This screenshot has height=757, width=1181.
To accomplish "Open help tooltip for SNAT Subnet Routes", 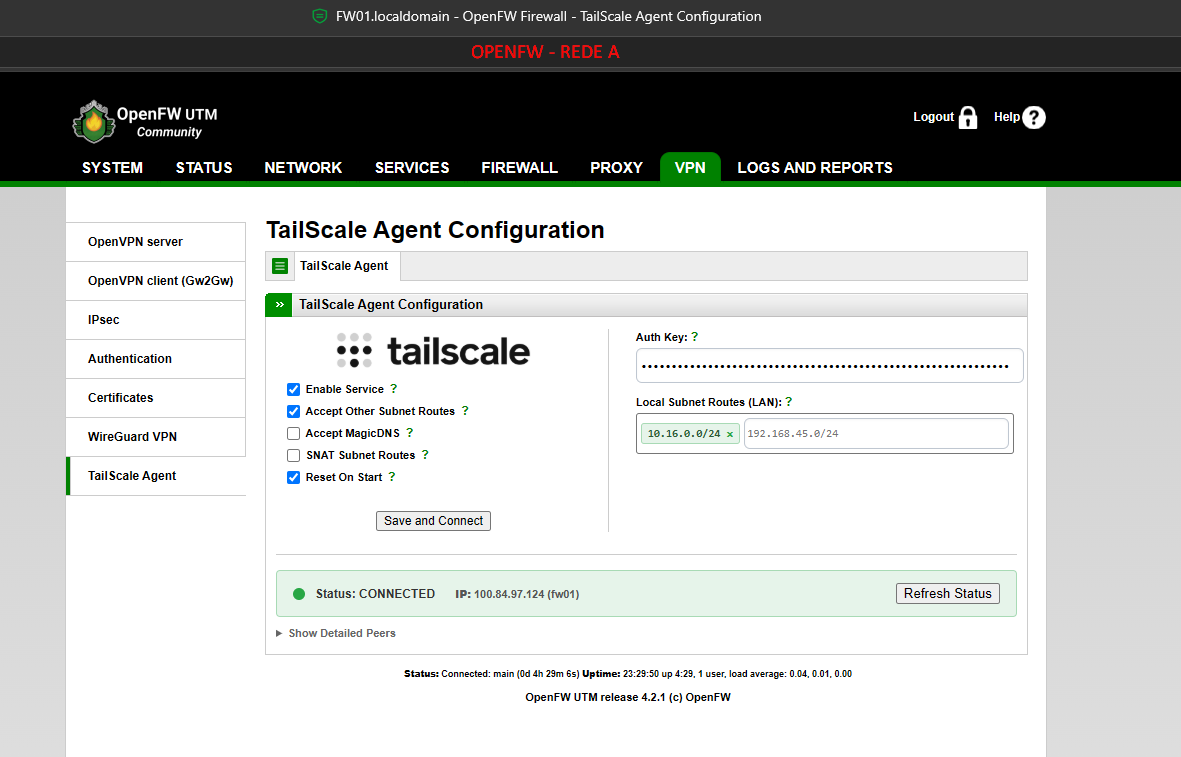I will click(425, 454).
